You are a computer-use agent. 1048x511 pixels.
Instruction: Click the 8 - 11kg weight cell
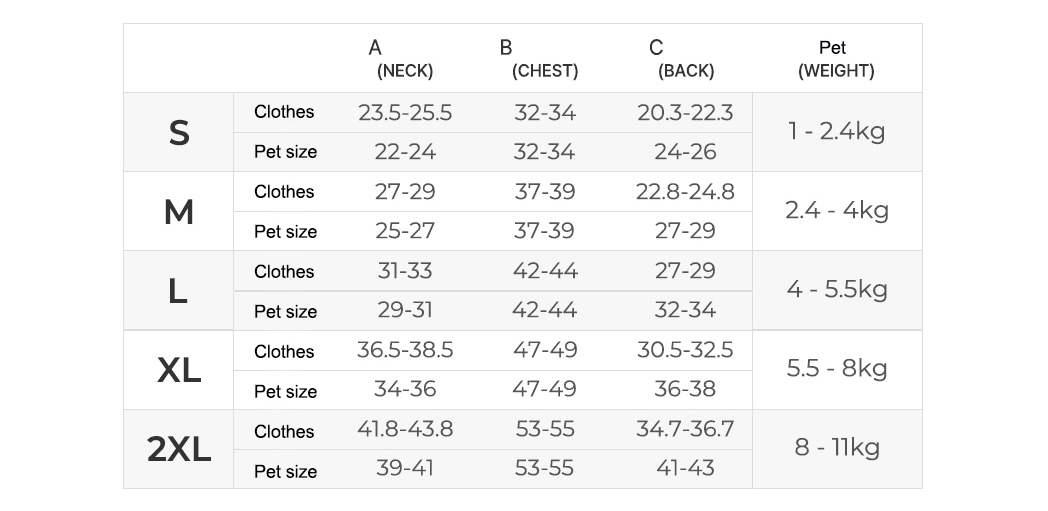tap(836, 447)
